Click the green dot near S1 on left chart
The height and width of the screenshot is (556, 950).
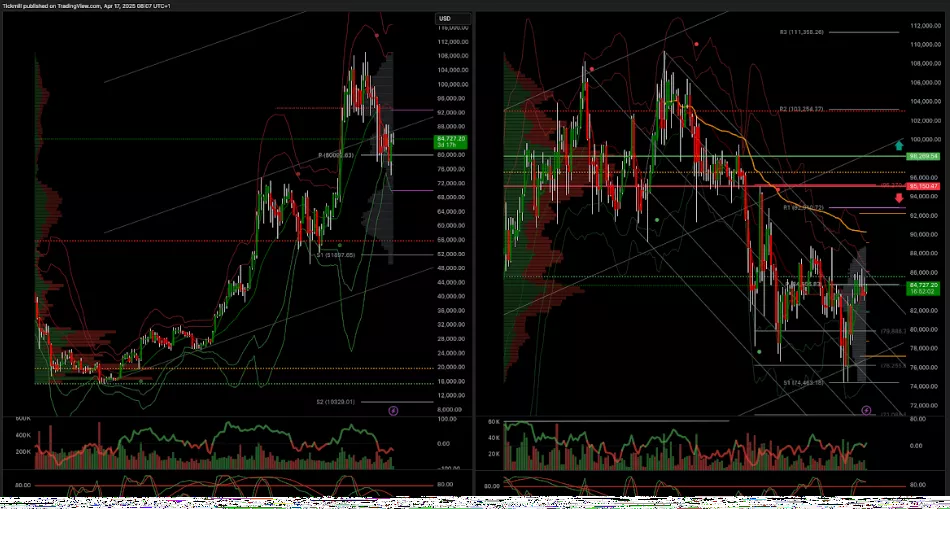coord(341,243)
